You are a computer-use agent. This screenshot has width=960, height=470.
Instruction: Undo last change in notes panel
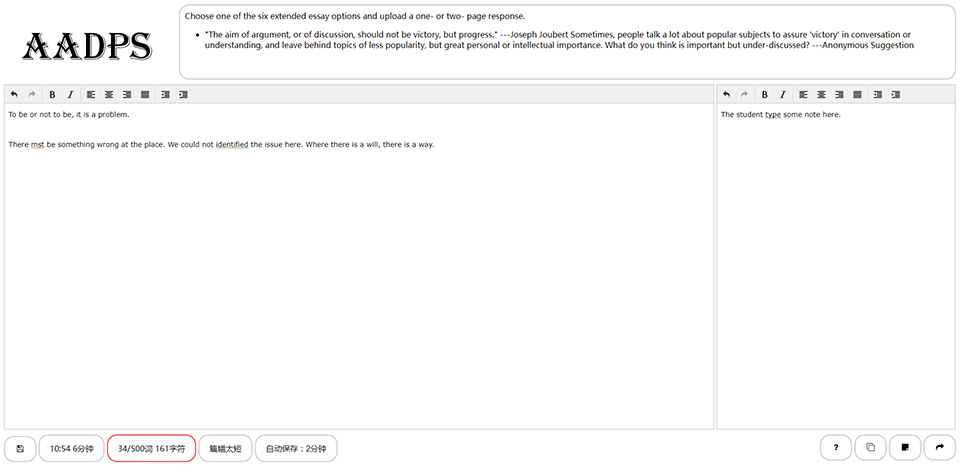point(727,95)
